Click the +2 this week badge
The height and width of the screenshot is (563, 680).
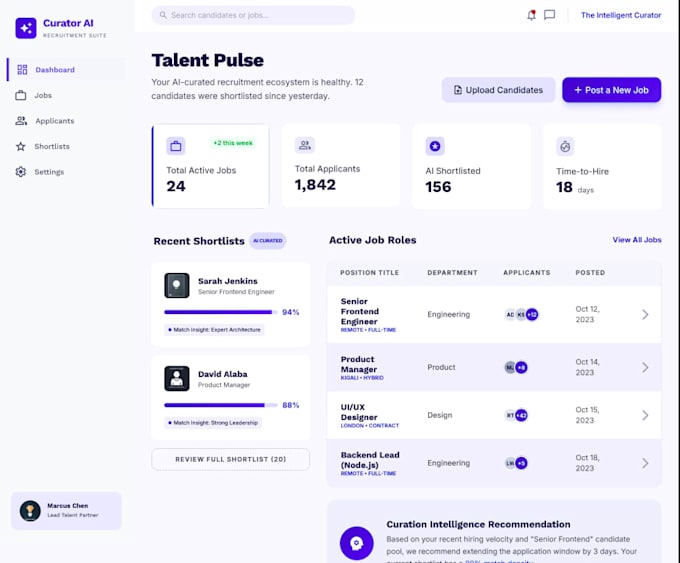(x=233, y=143)
